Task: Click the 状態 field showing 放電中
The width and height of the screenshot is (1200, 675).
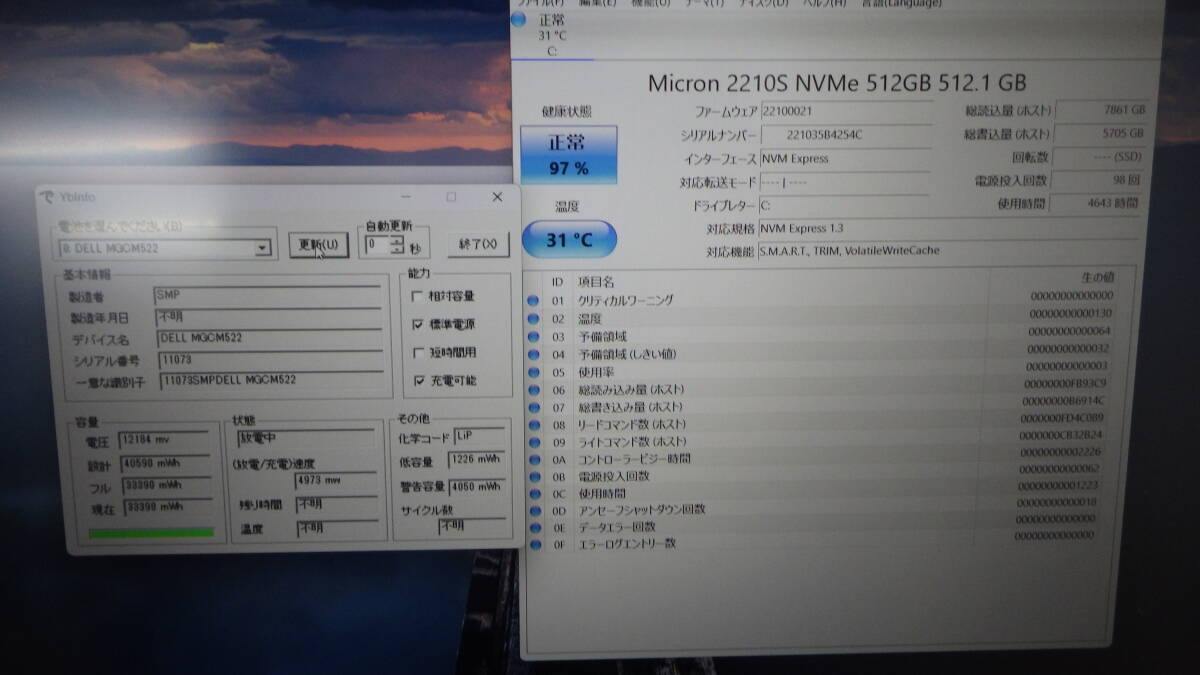Action: click(306, 439)
